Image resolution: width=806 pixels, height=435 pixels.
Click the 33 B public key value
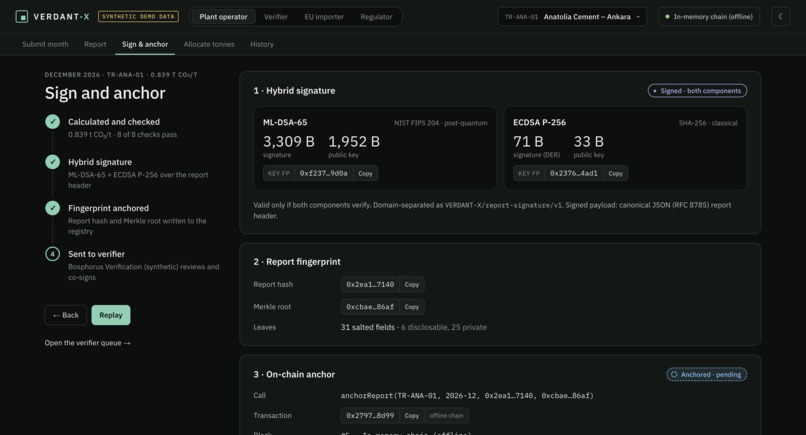click(589, 141)
